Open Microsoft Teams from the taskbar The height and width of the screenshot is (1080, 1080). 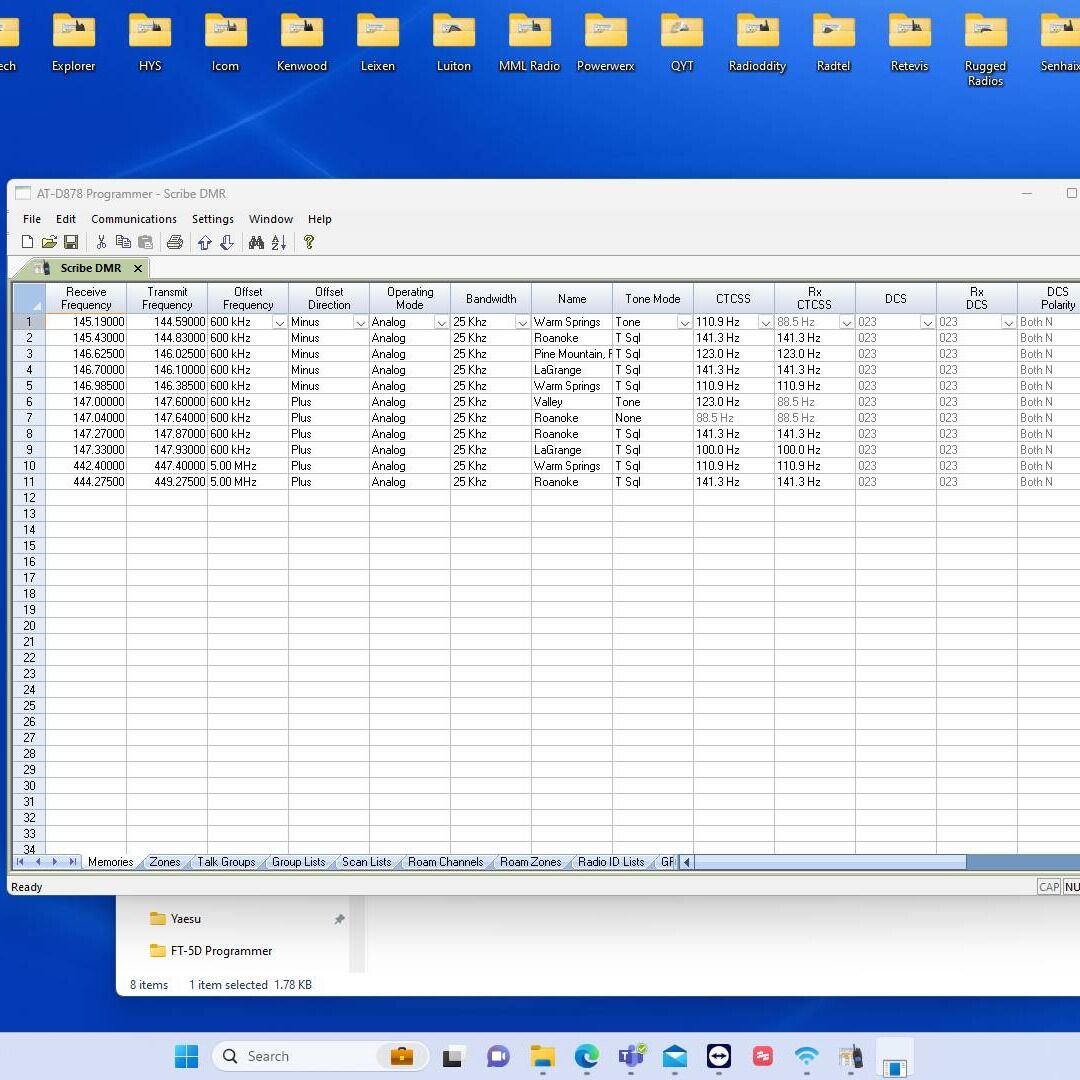[x=631, y=1056]
